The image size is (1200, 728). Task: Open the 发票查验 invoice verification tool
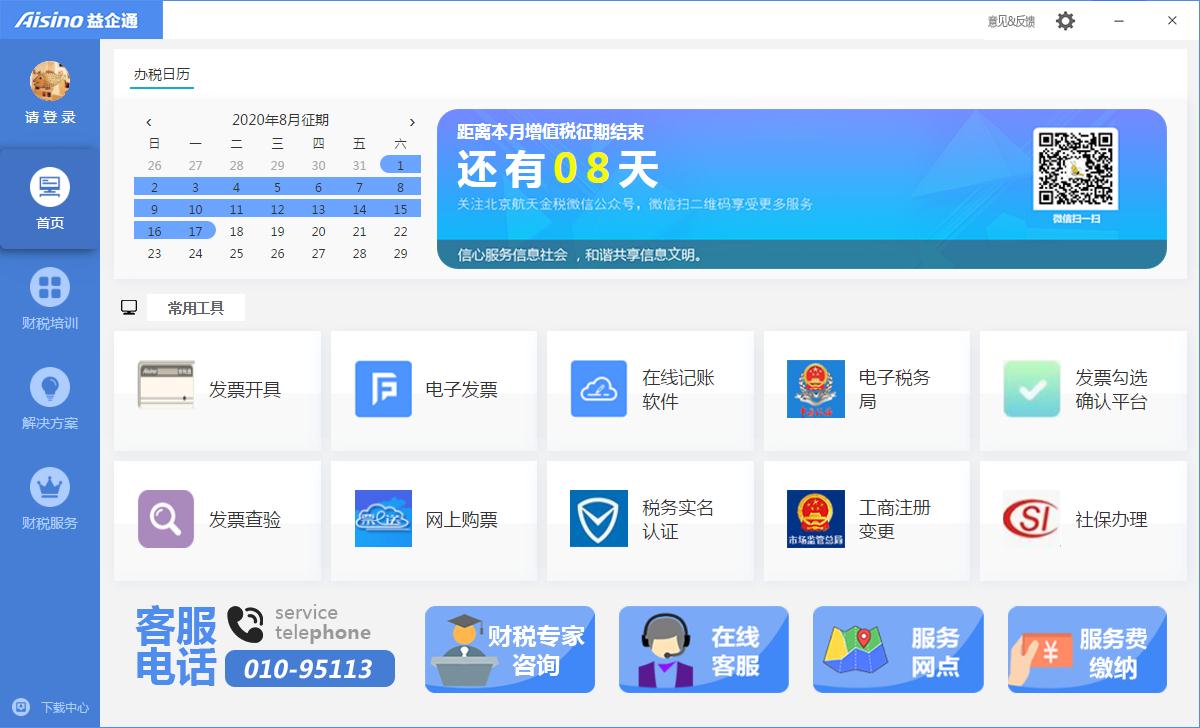point(218,519)
